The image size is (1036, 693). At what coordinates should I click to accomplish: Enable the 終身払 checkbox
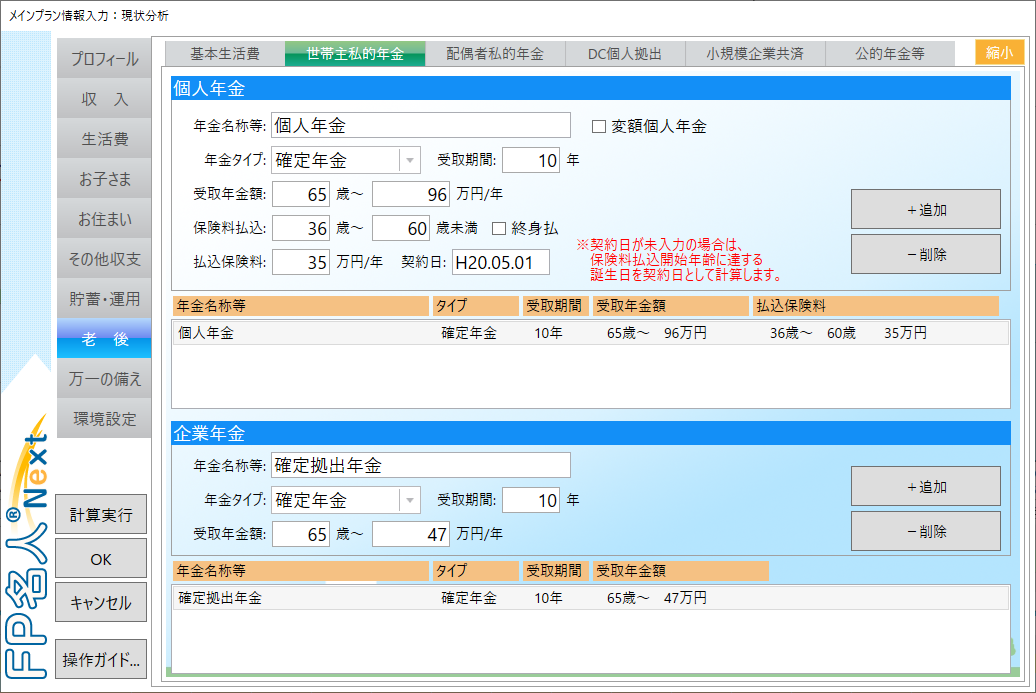(500, 229)
